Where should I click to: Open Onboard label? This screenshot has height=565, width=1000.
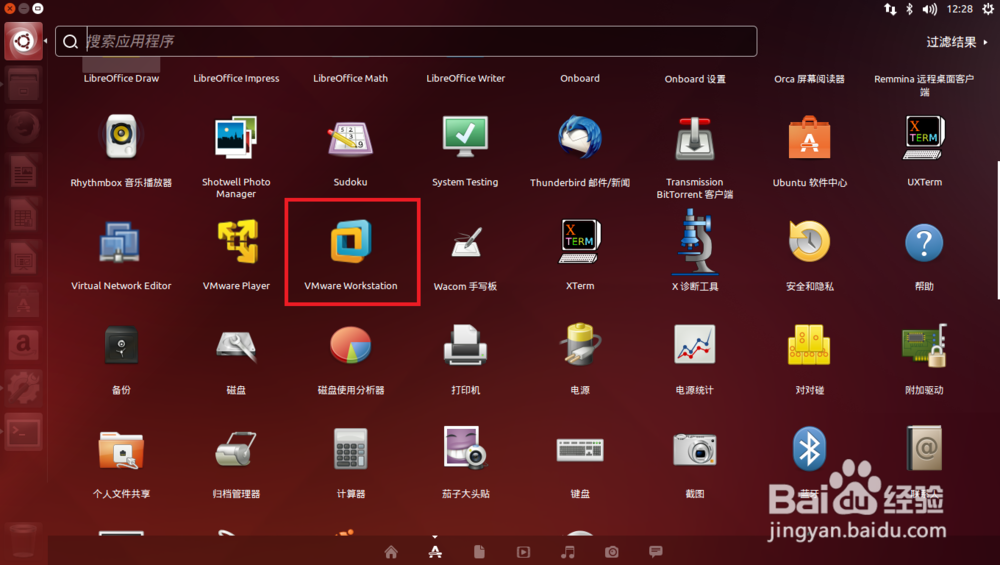[x=580, y=78]
